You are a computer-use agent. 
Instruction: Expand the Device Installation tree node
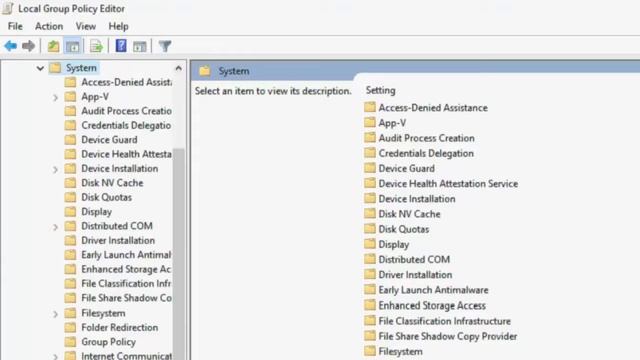(x=55, y=169)
